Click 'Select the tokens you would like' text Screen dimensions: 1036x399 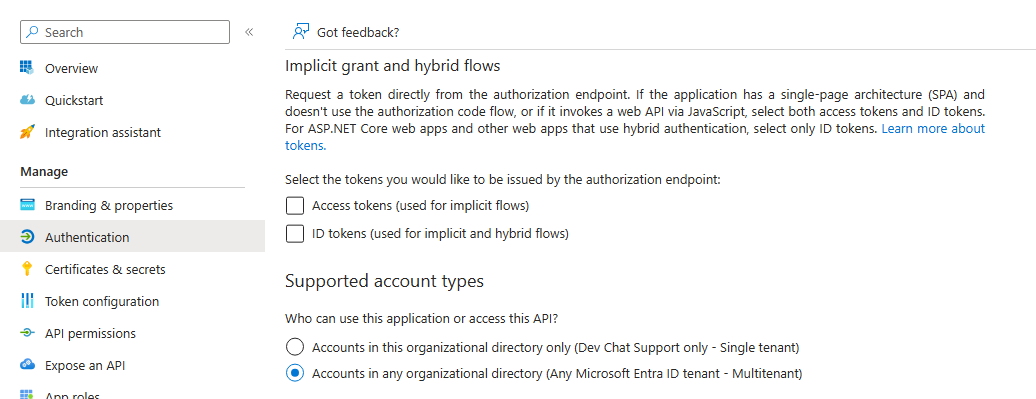tap(503, 179)
